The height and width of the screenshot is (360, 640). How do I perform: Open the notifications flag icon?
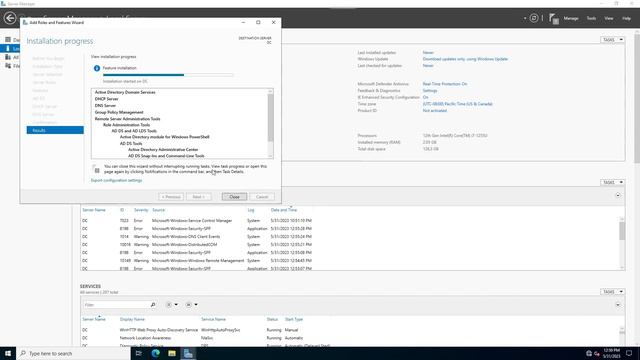[553, 18]
